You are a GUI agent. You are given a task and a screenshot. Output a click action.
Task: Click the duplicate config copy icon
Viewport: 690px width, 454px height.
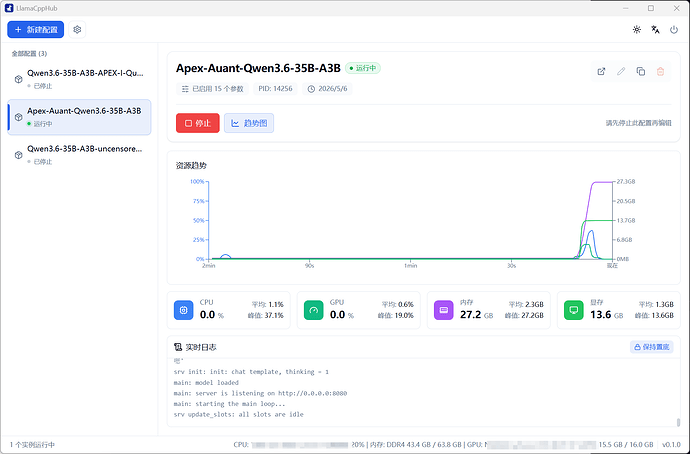641,71
